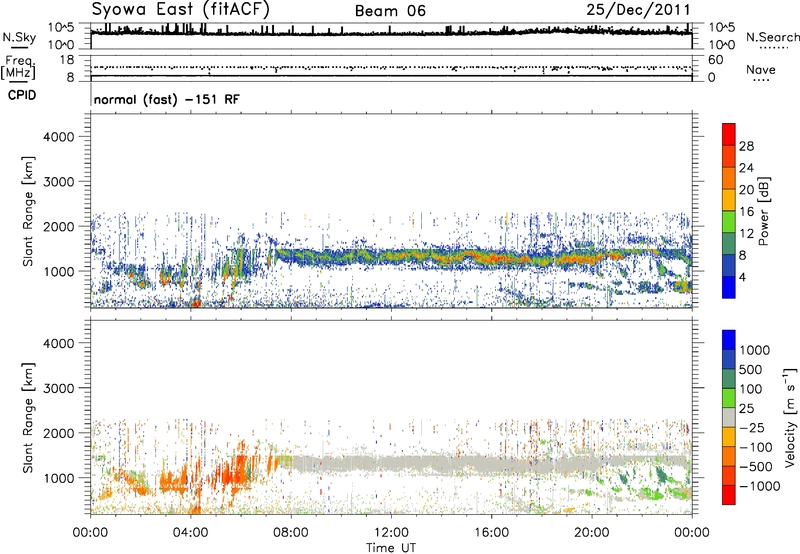Click the date label "25/Dec/2011"
Screen dimensions: 800x554
[638, 10]
